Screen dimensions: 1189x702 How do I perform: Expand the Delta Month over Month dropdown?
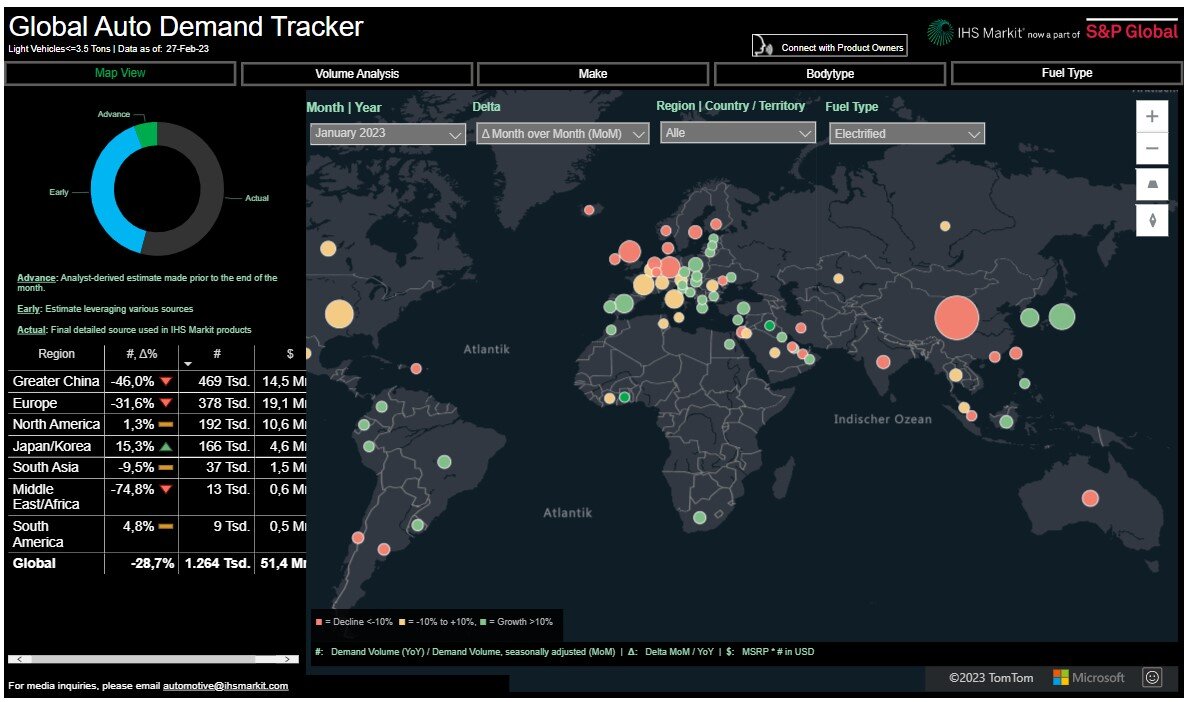tap(562, 134)
